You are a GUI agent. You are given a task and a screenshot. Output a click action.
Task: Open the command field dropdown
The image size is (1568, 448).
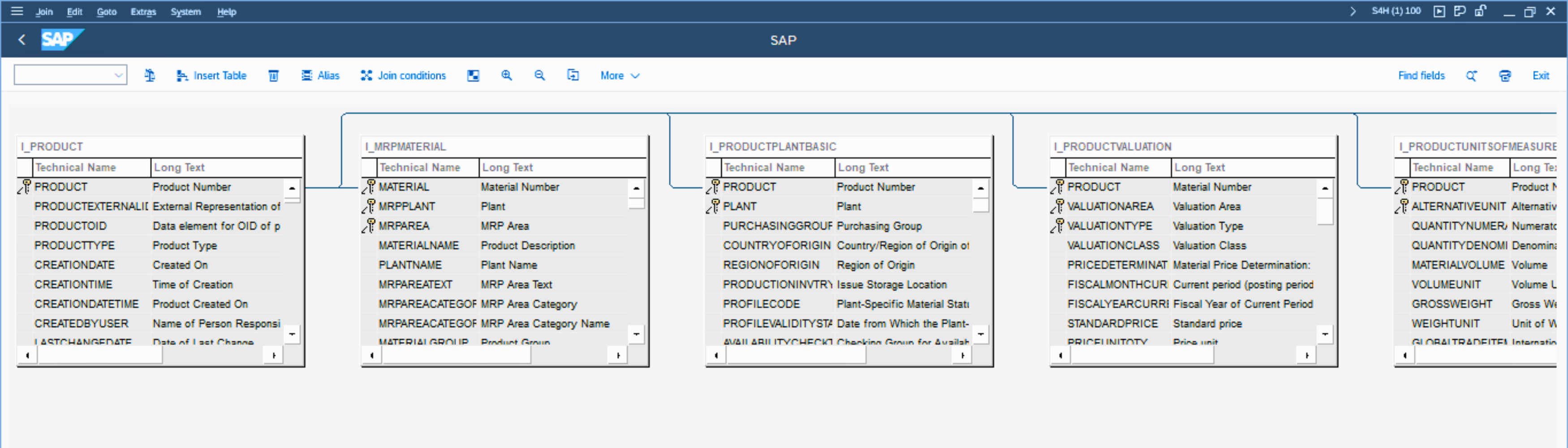118,75
